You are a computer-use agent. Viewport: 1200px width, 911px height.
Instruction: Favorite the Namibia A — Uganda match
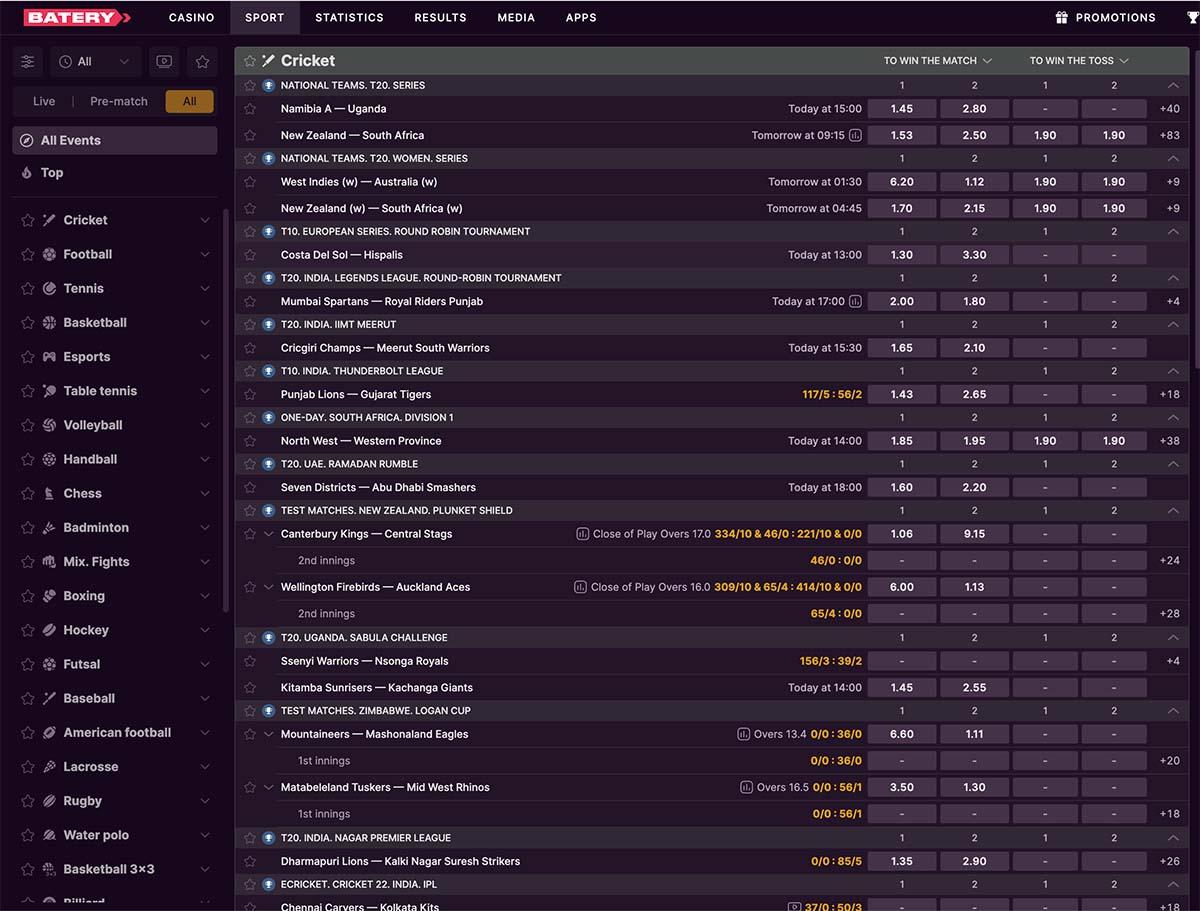[x=250, y=109]
